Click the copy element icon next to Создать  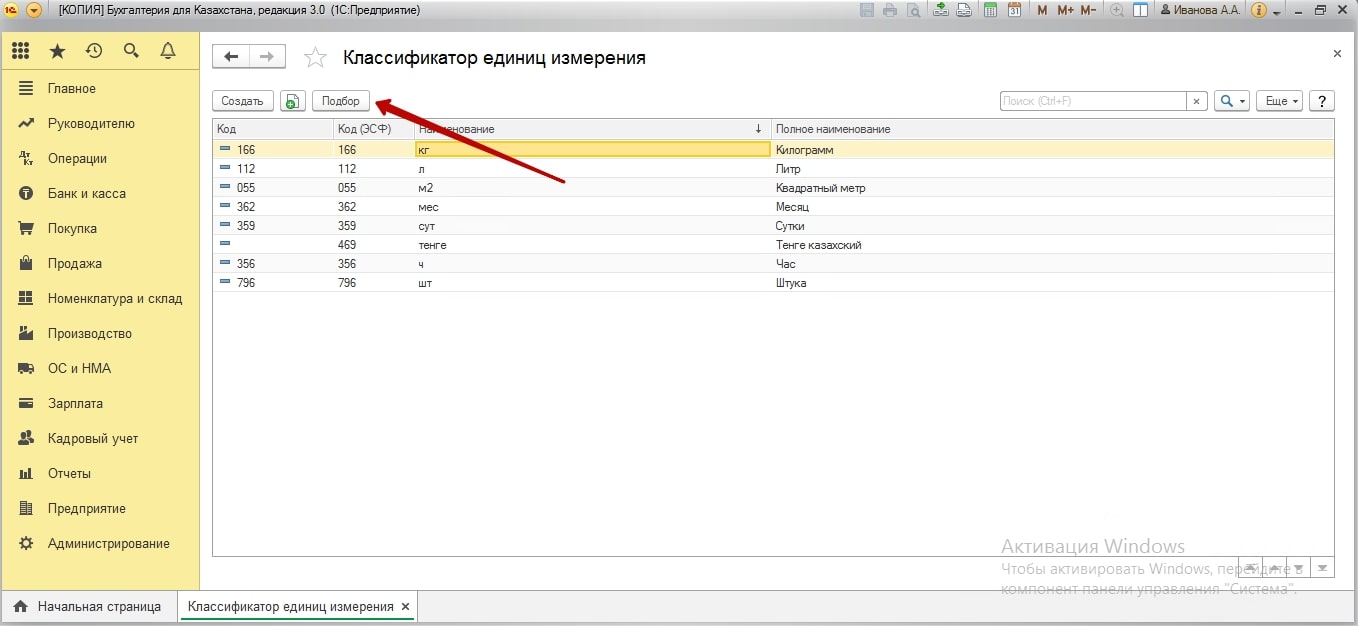point(292,101)
